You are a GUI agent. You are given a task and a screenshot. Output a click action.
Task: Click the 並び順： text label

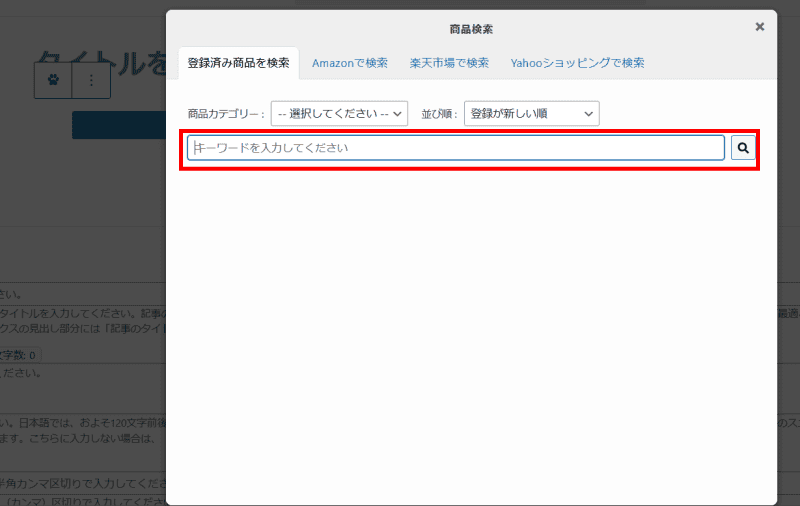(x=439, y=114)
